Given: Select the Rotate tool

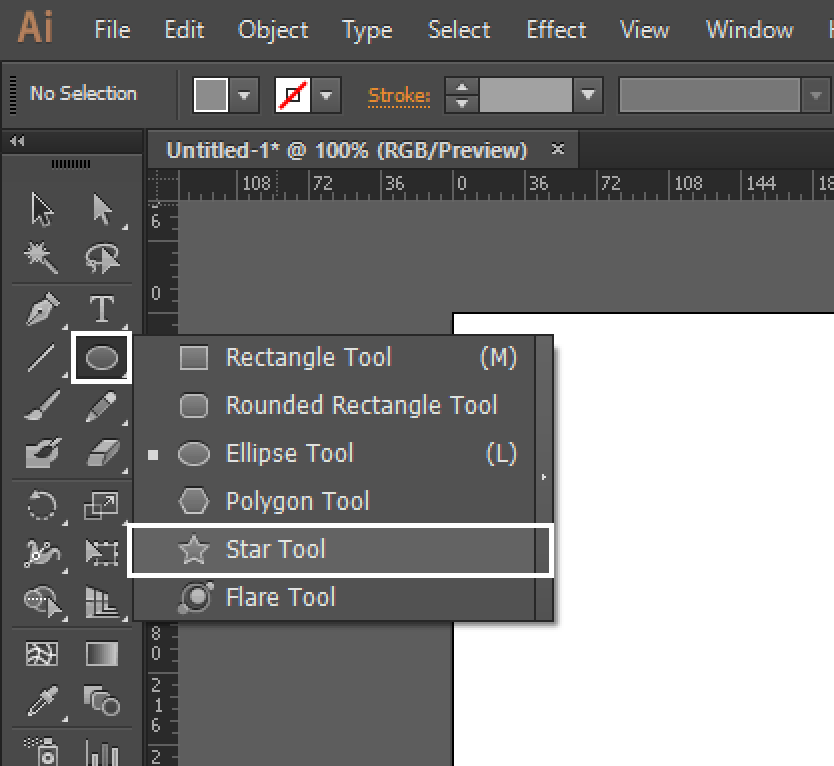Looking at the screenshot, I should (x=42, y=505).
